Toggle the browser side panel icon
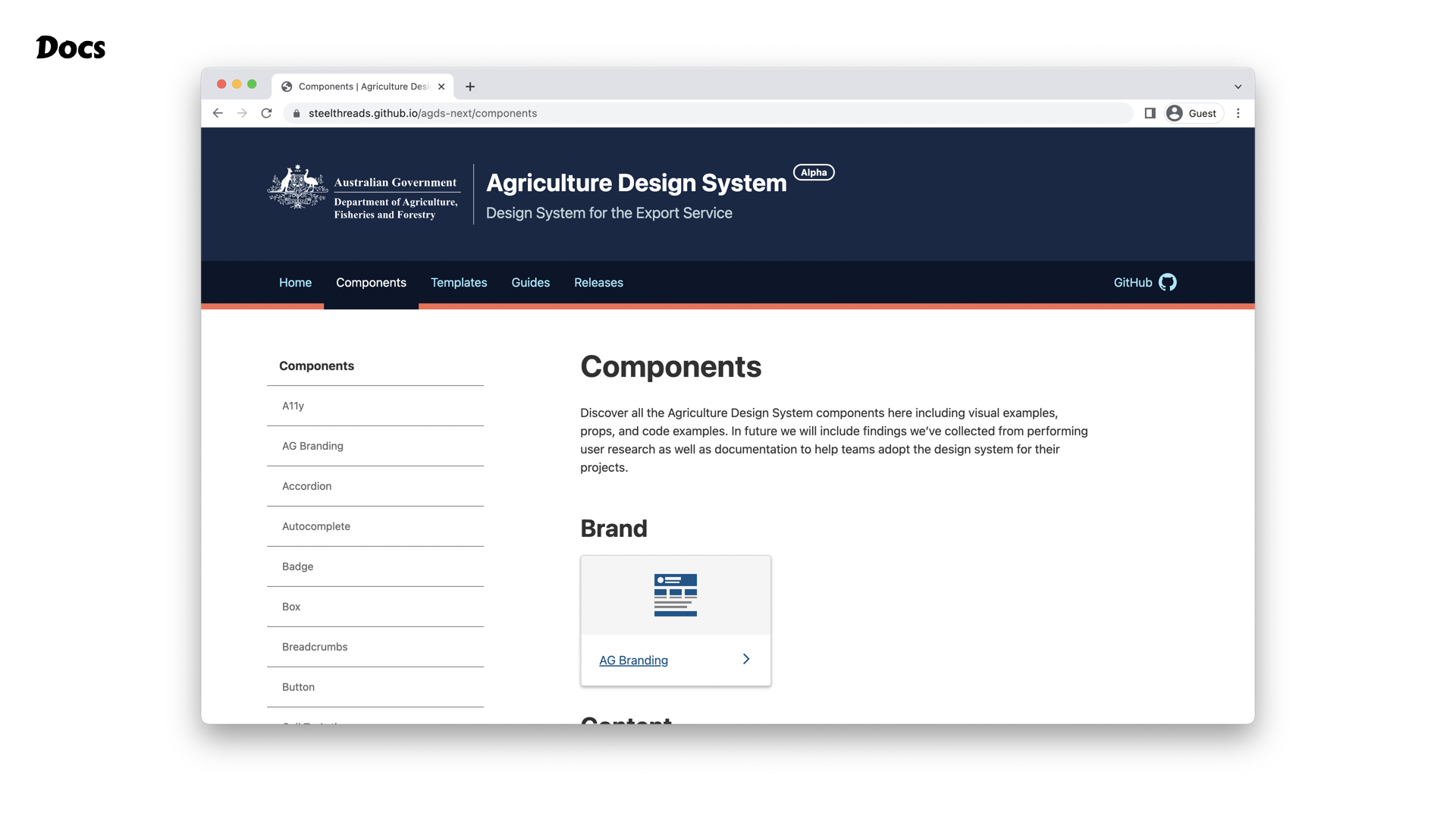 pos(1150,113)
